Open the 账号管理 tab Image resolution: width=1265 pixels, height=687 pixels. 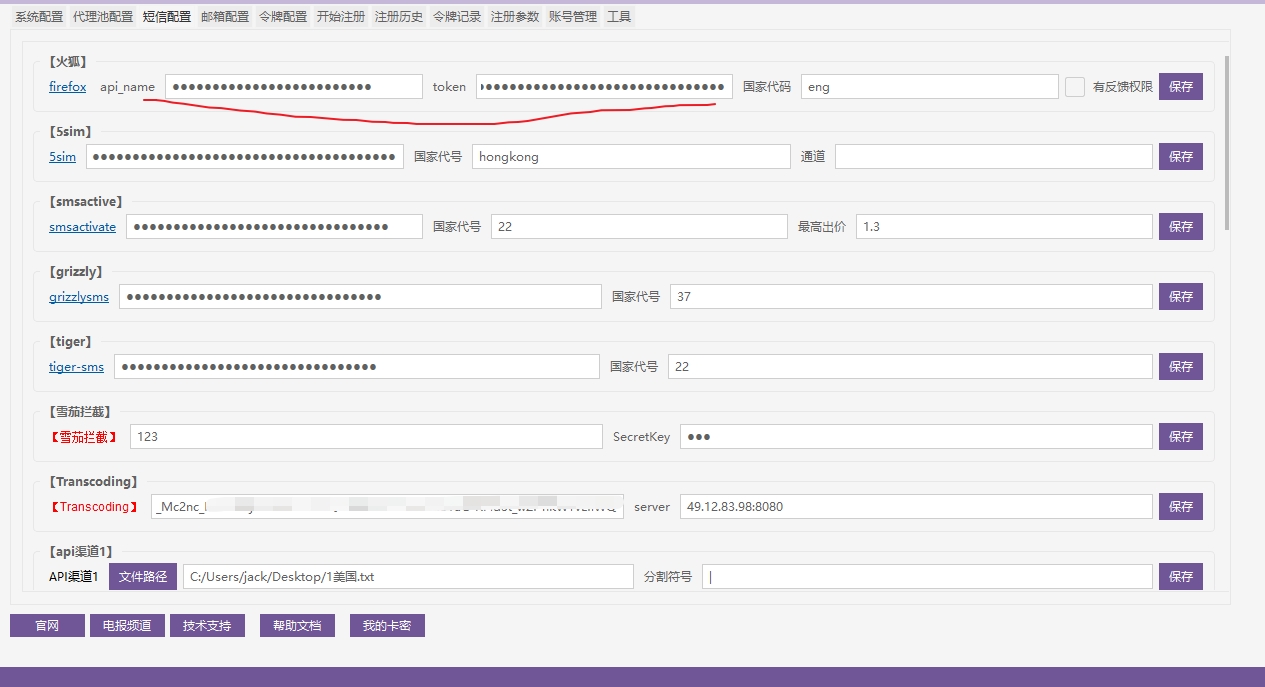[573, 17]
